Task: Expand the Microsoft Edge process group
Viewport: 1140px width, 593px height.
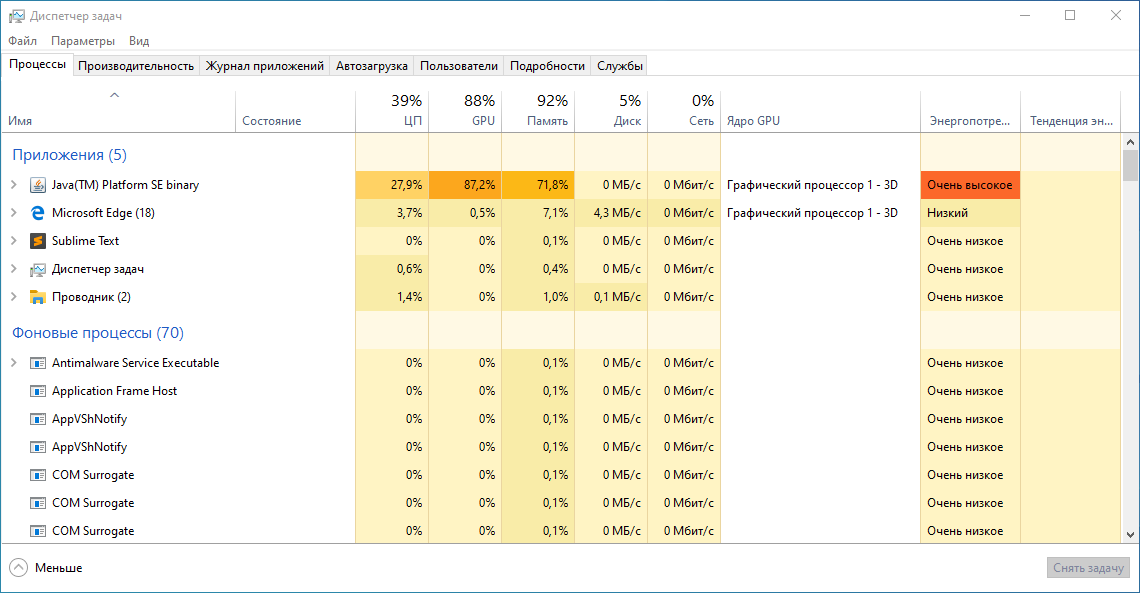Action: tap(14, 213)
